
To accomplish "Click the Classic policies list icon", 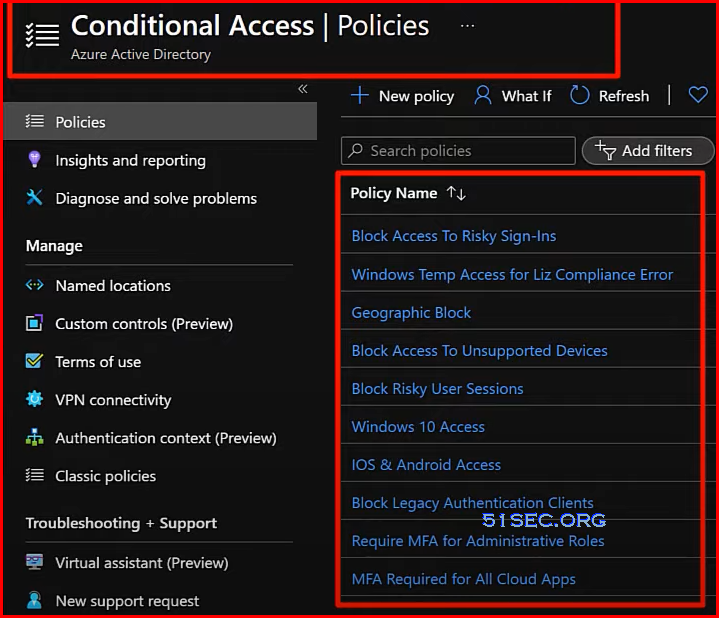I will (x=35, y=475).
